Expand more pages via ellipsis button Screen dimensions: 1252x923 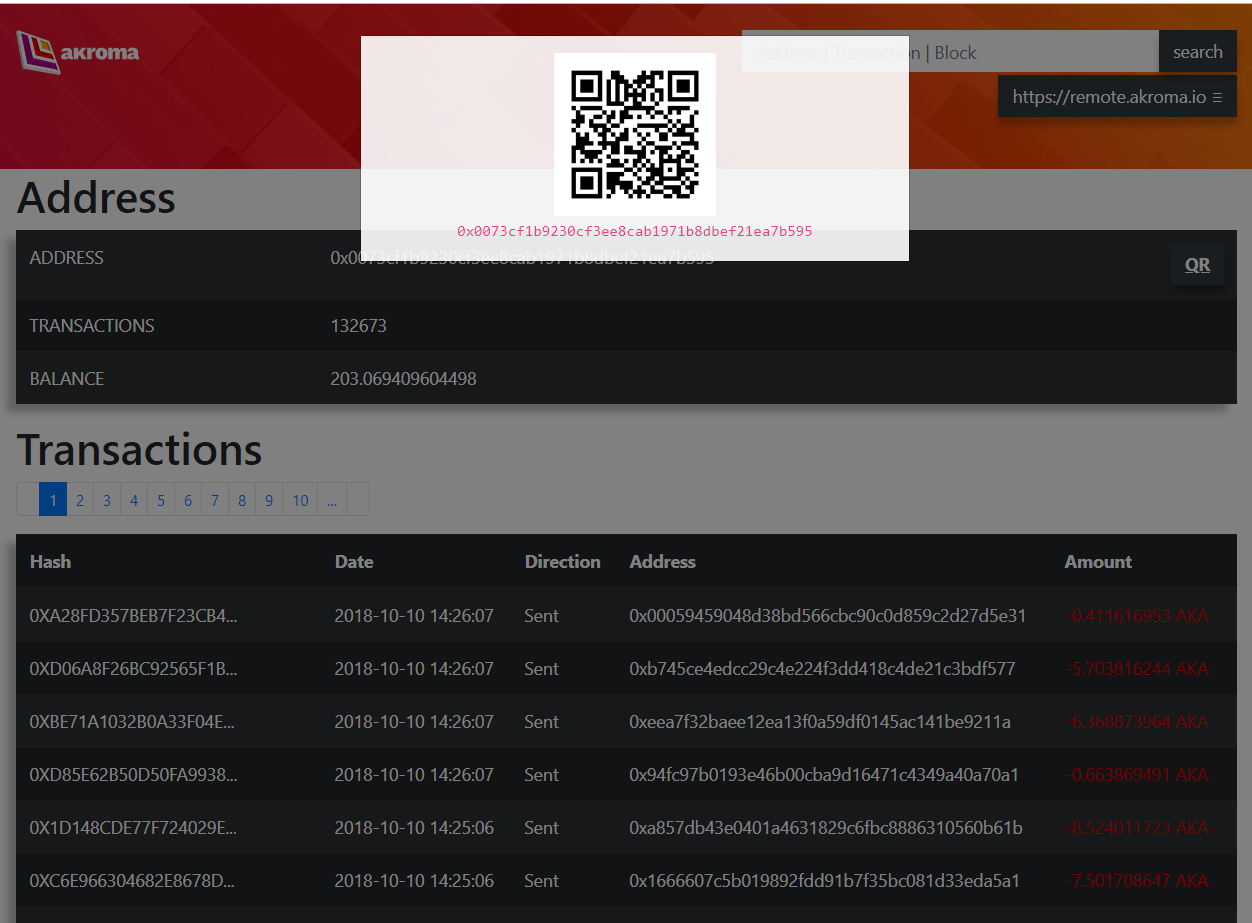coord(331,500)
